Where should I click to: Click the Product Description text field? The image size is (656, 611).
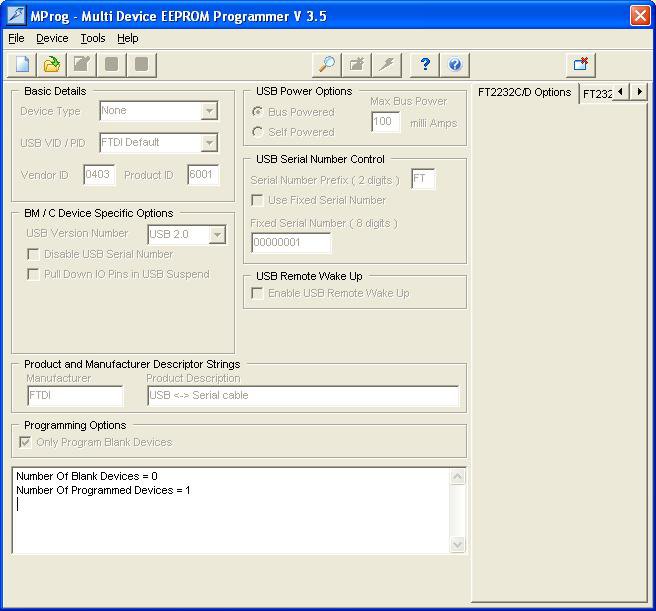303,395
